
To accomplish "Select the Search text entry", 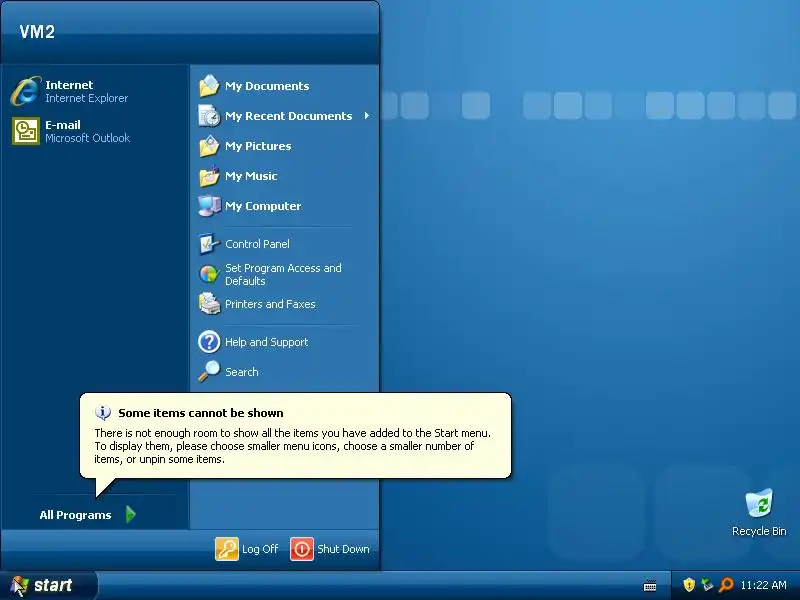I will pos(242,372).
